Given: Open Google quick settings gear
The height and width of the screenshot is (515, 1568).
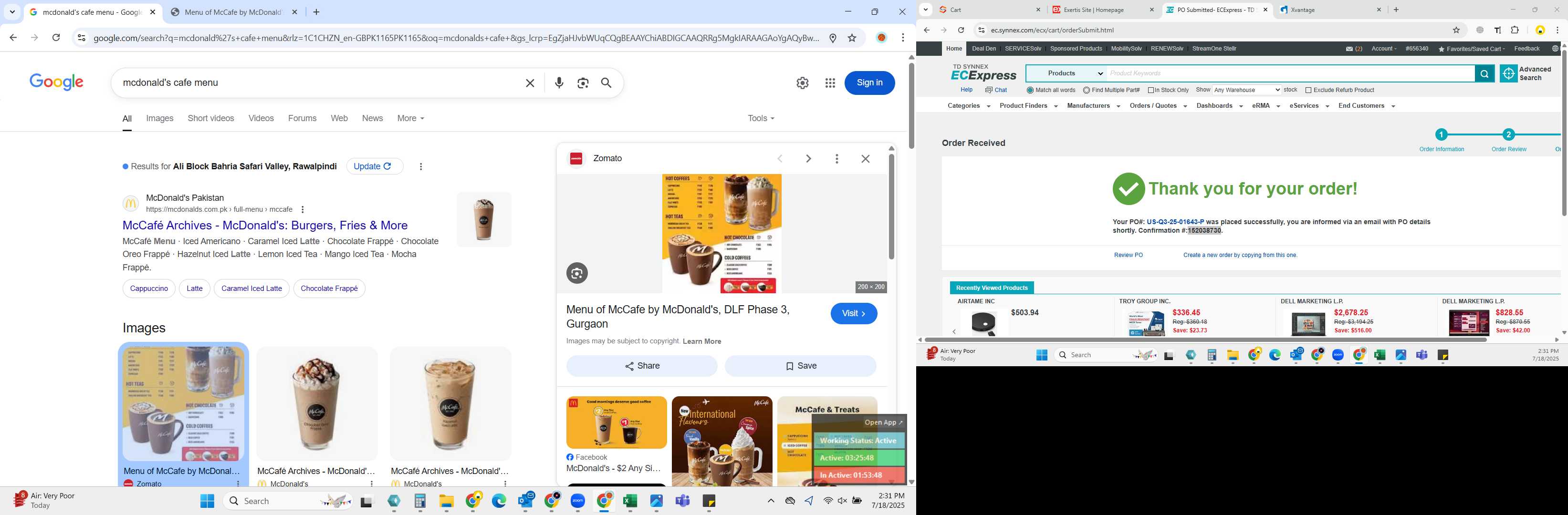Looking at the screenshot, I should [802, 82].
